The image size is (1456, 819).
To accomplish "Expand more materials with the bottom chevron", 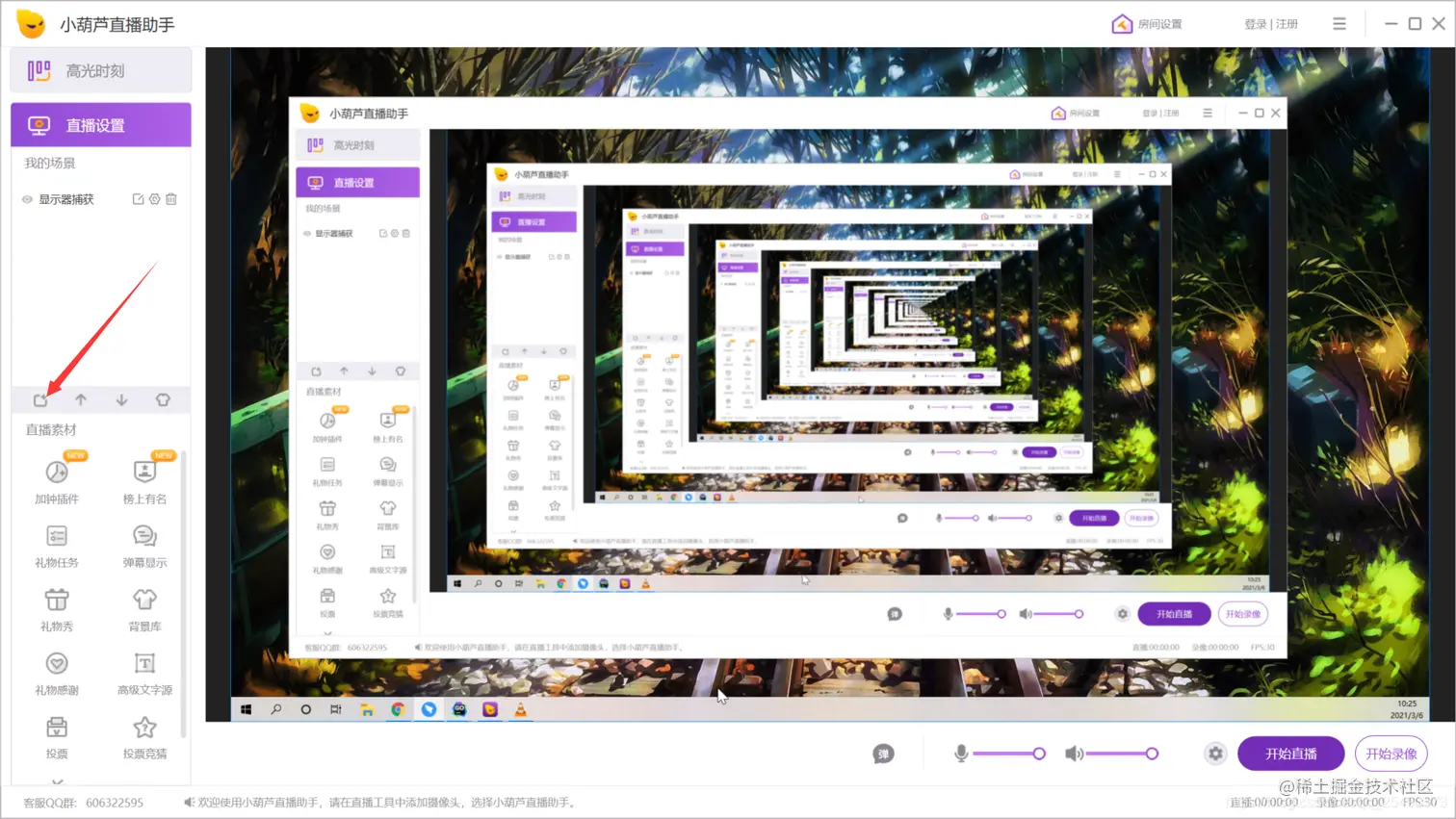I will [58, 782].
